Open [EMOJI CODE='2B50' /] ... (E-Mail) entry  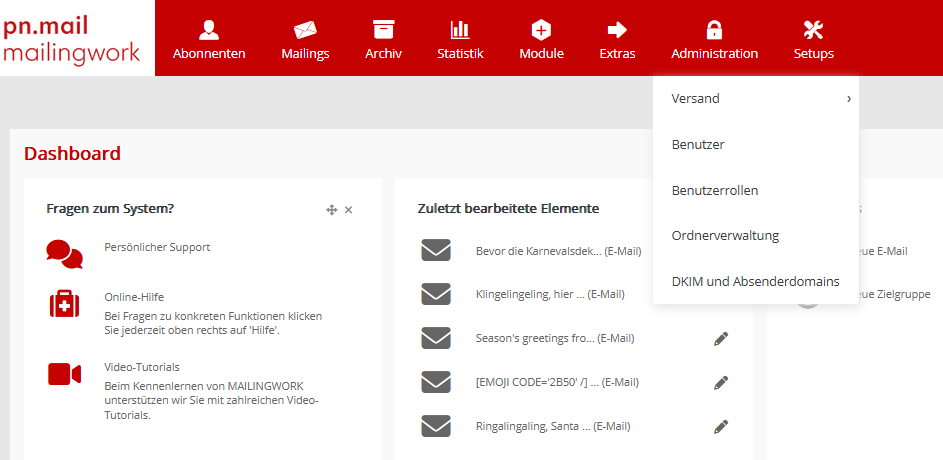pyautogui.click(x=557, y=382)
